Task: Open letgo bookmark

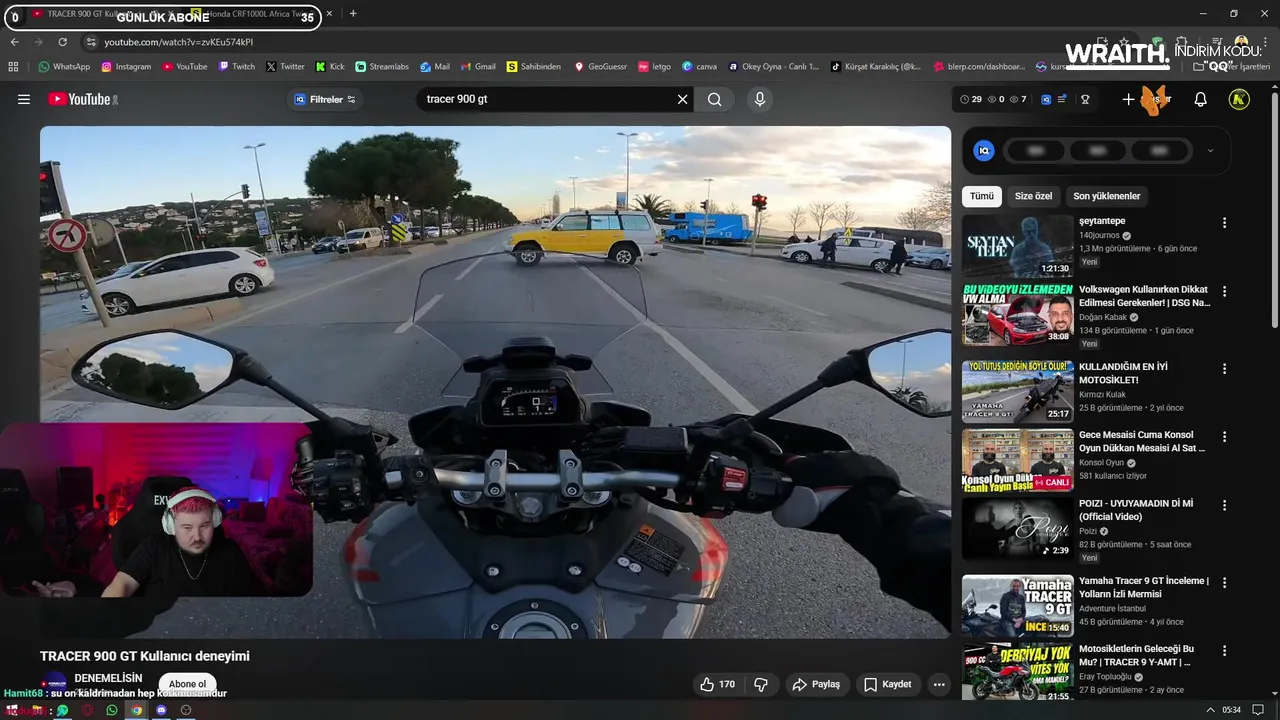Action: 654,66
